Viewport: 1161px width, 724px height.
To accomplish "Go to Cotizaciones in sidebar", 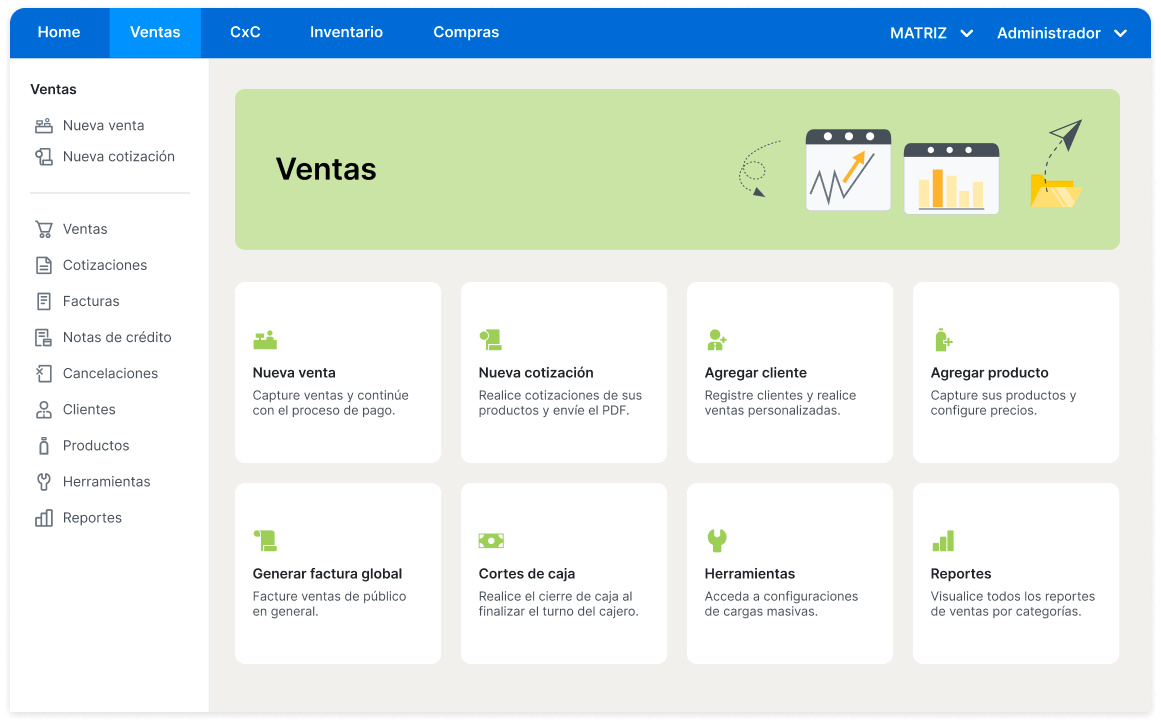I will tap(105, 265).
